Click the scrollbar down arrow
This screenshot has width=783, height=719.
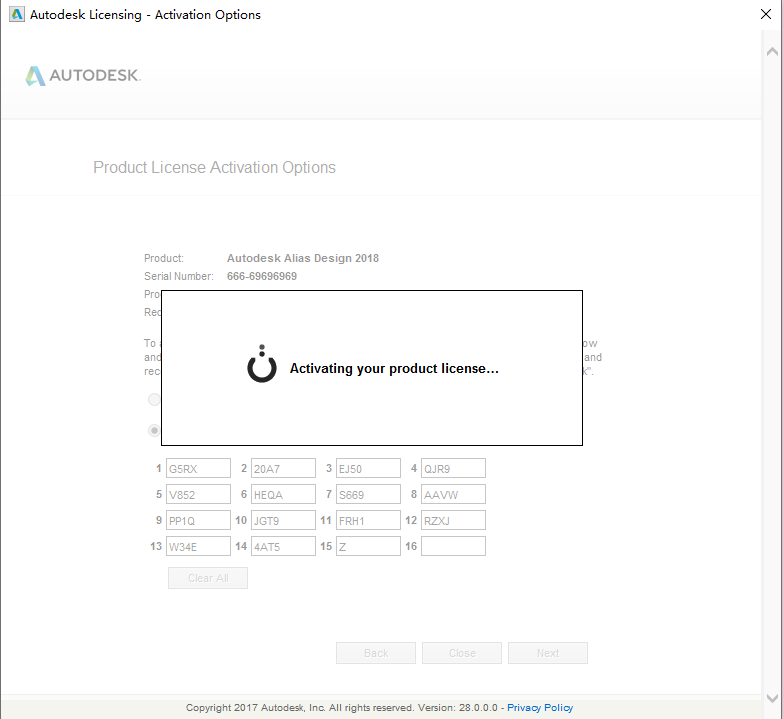772,698
